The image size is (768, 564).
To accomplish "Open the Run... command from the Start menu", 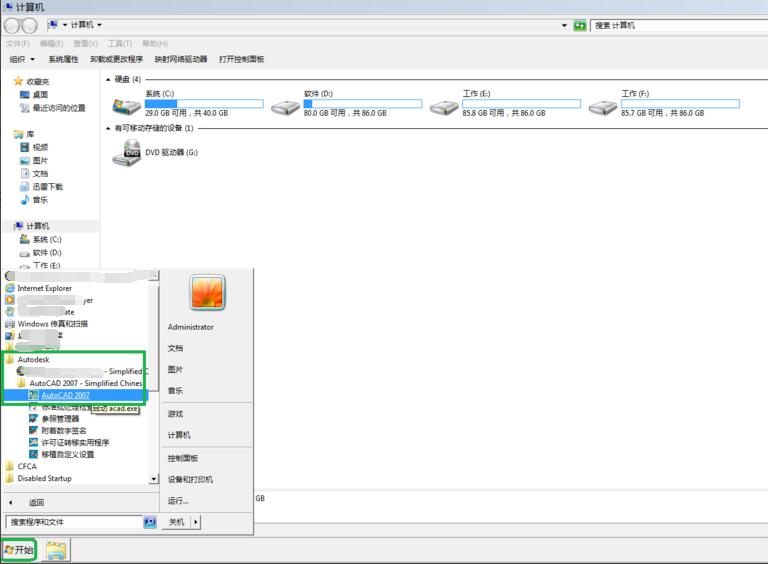I will coord(178,500).
